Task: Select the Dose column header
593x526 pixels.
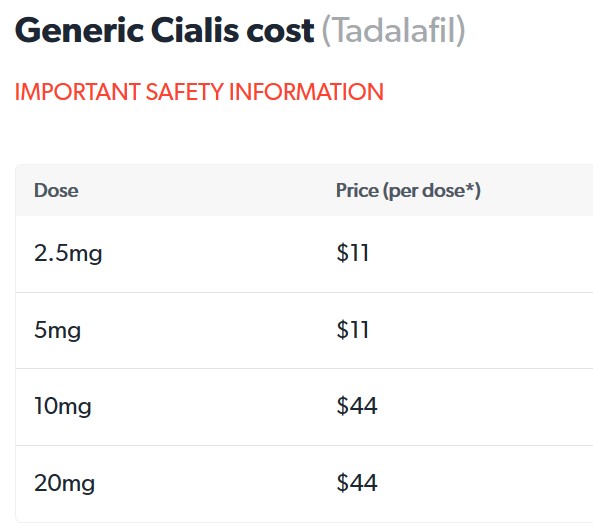Action: pyautogui.click(x=56, y=190)
